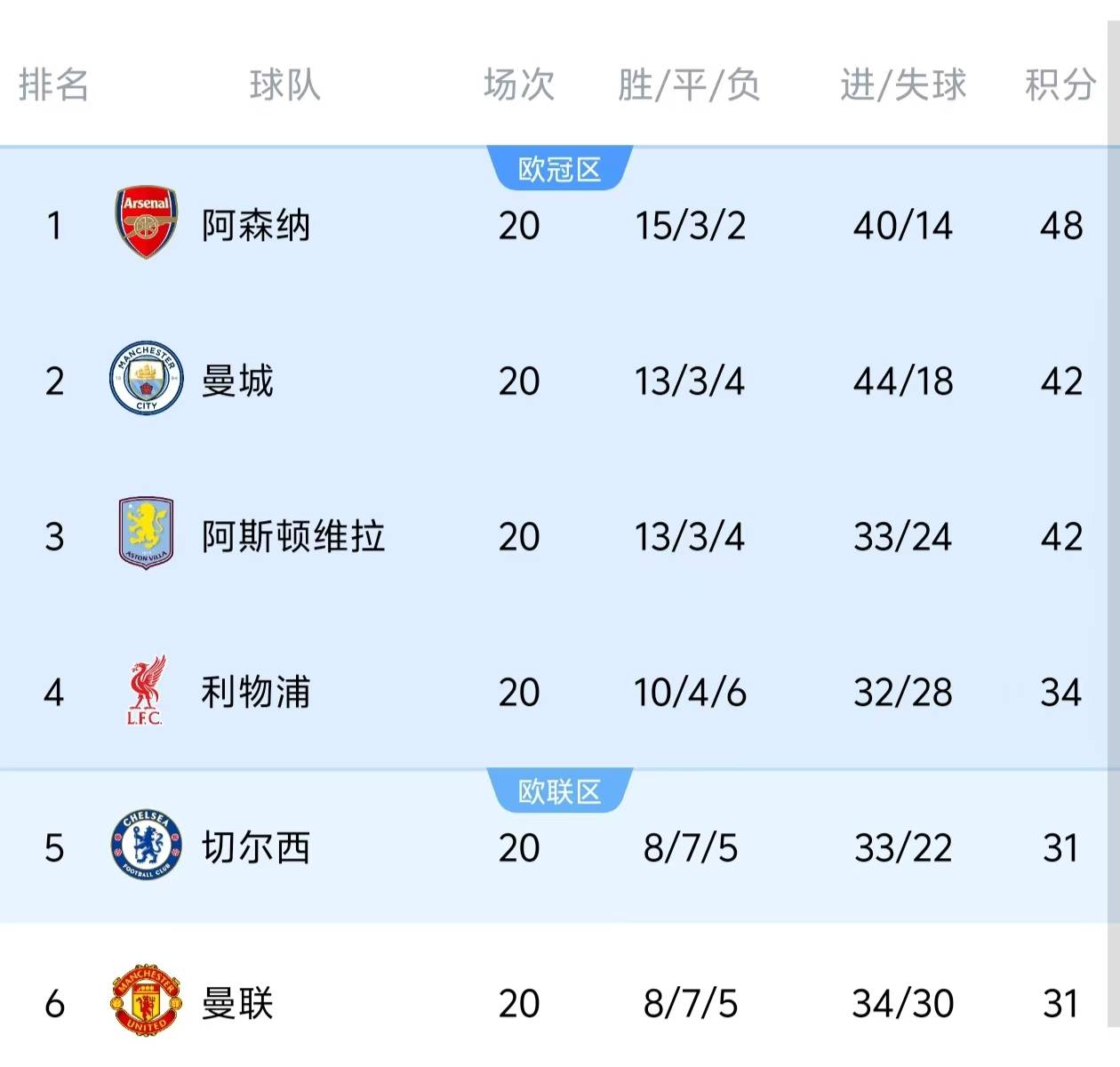Click the 积分 column header
The image size is (1120, 1067).
pyautogui.click(x=1060, y=85)
